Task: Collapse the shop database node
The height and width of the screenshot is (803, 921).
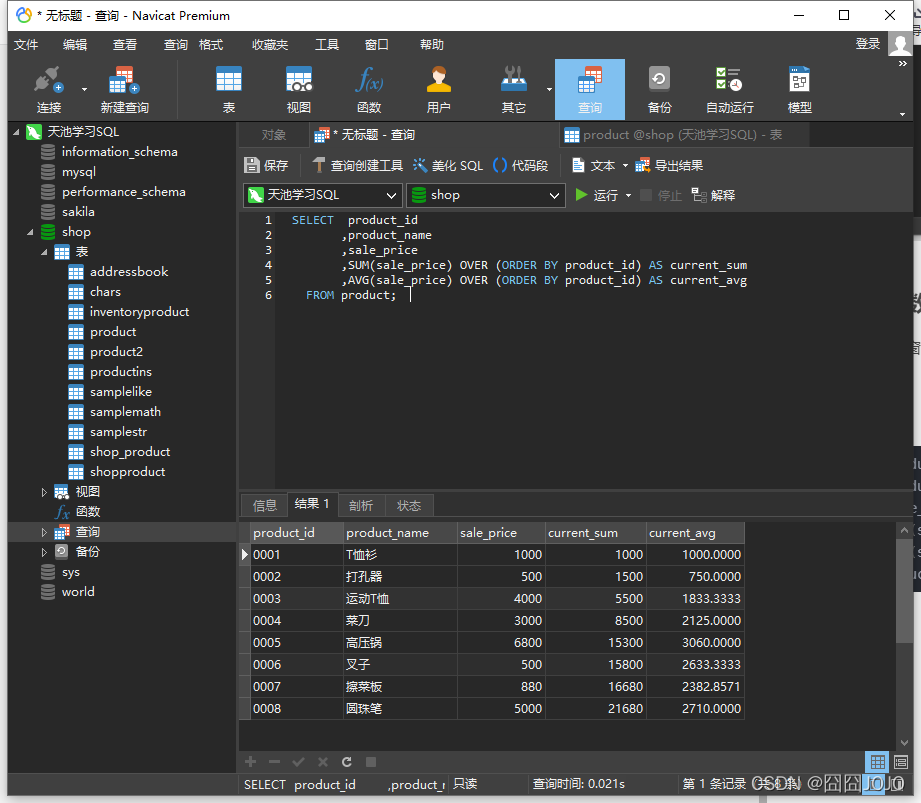Action: (x=30, y=232)
